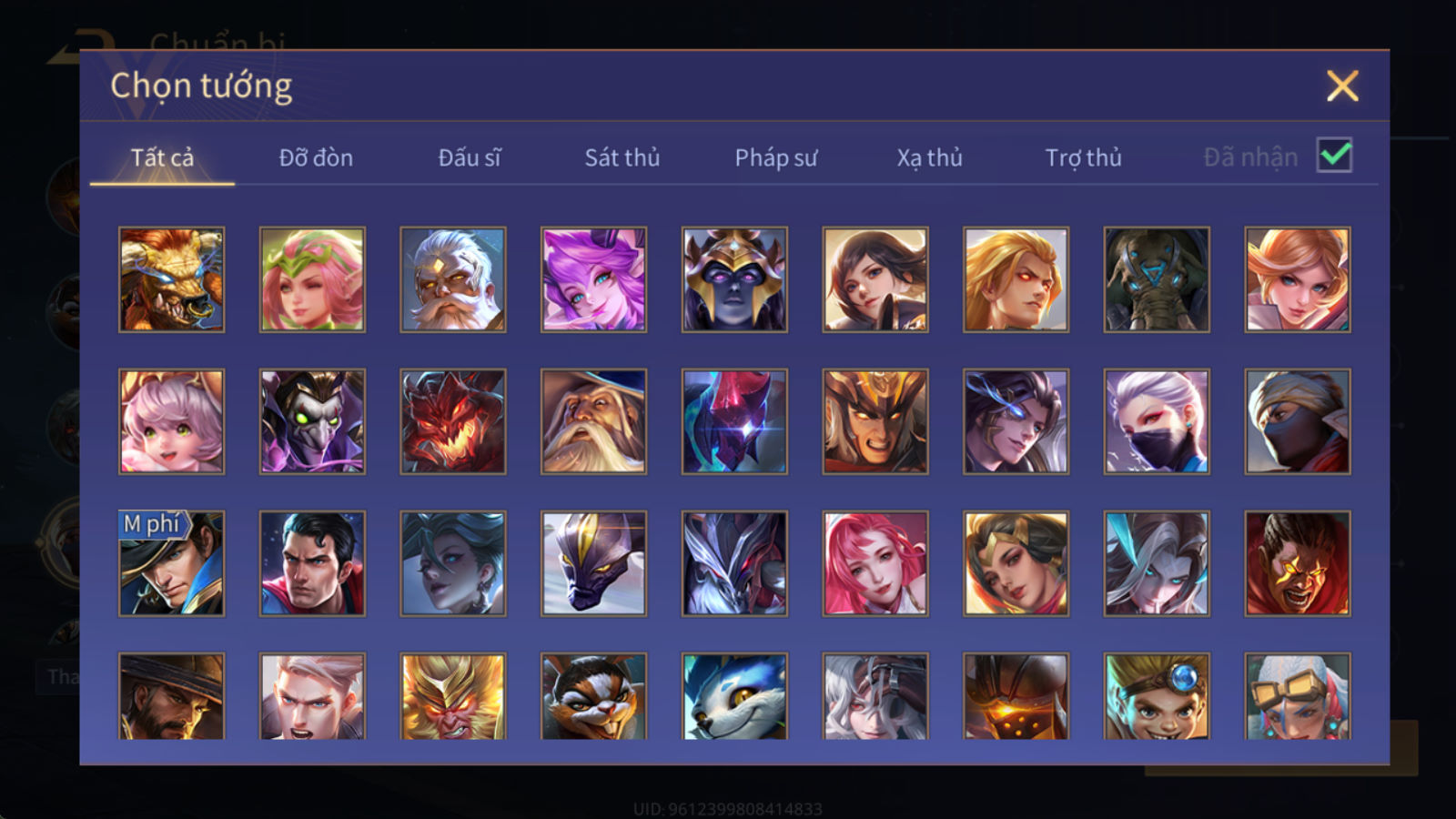Pick the blue wolf hero portrait
Image resolution: width=1456 pixels, height=819 pixels.
pyautogui.click(x=734, y=696)
